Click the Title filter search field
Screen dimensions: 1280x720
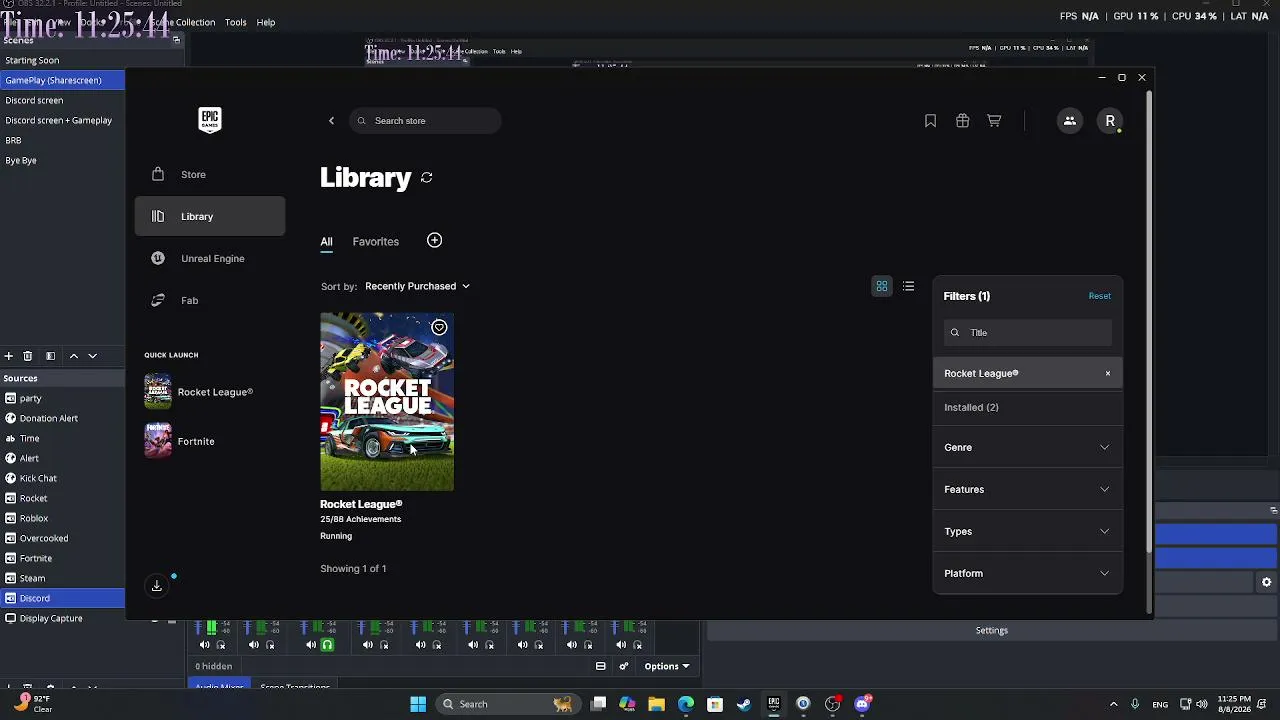click(1028, 333)
